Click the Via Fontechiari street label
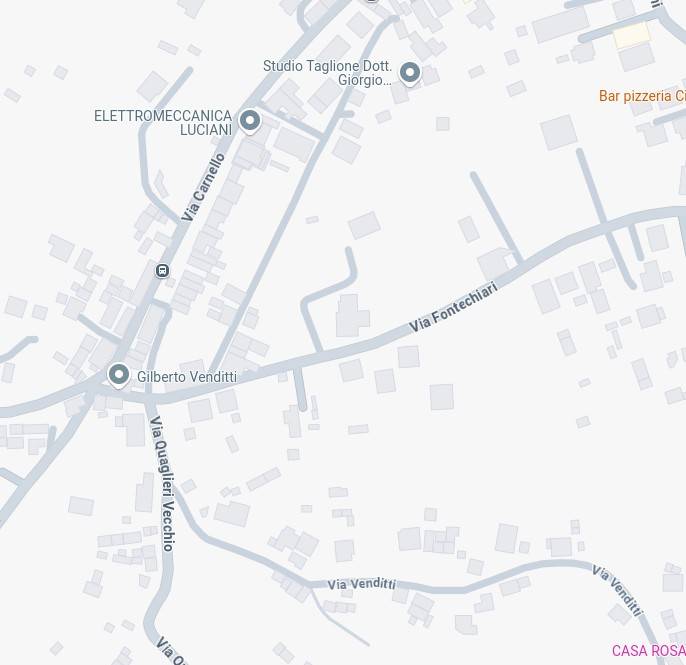The image size is (686, 665). (453, 307)
